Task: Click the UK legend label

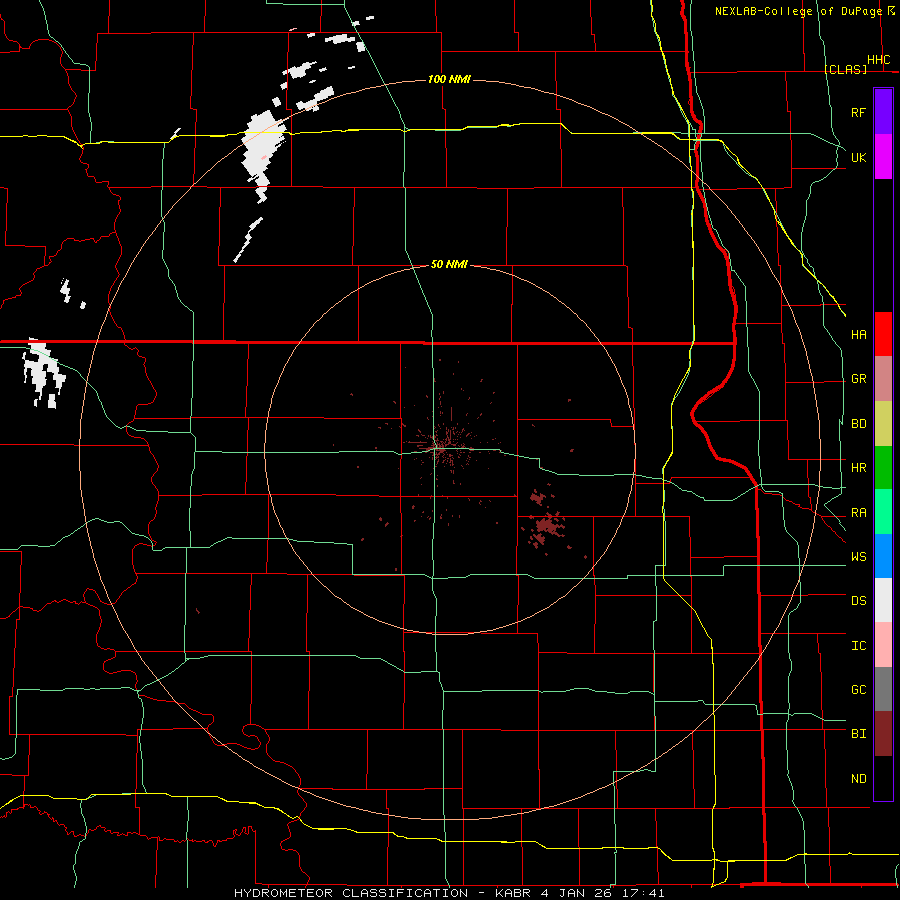Action: tap(858, 157)
